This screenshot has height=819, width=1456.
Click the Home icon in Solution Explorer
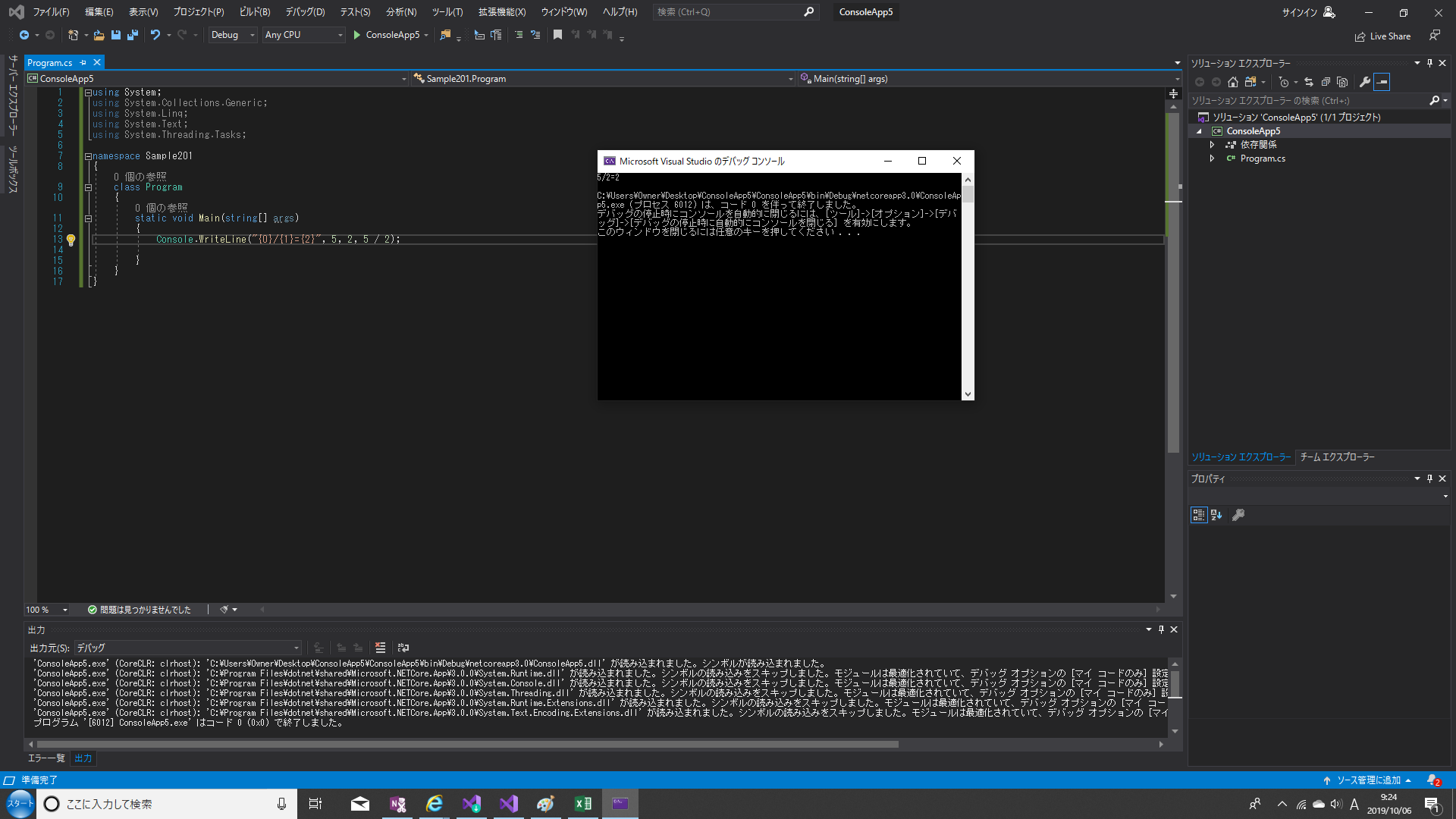coord(1233,82)
